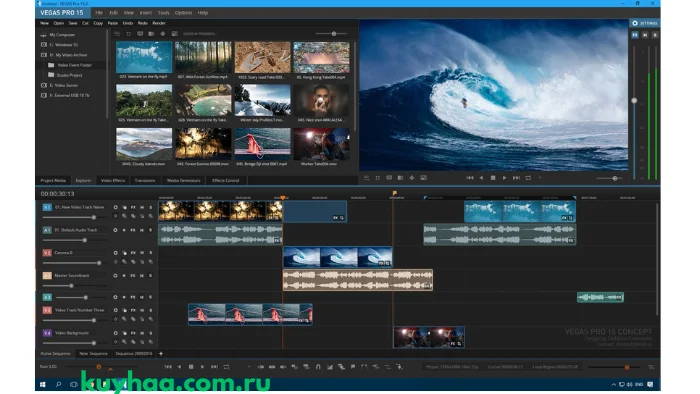The height and width of the screenshot is (394, 700).
Task: Click the marker flag icon in bottom toolbar
Action: click(x=353, y=367)
